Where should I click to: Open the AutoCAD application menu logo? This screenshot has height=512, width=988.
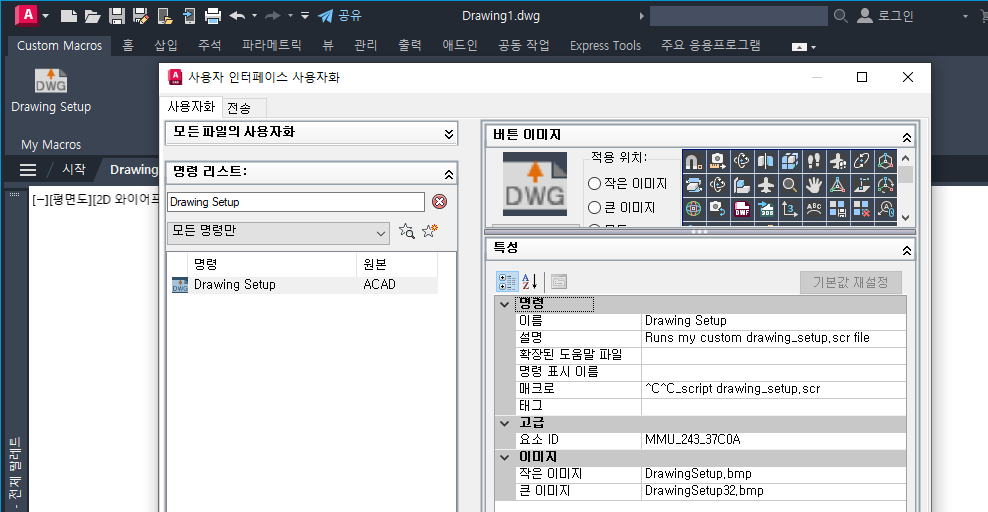[28, 14]
